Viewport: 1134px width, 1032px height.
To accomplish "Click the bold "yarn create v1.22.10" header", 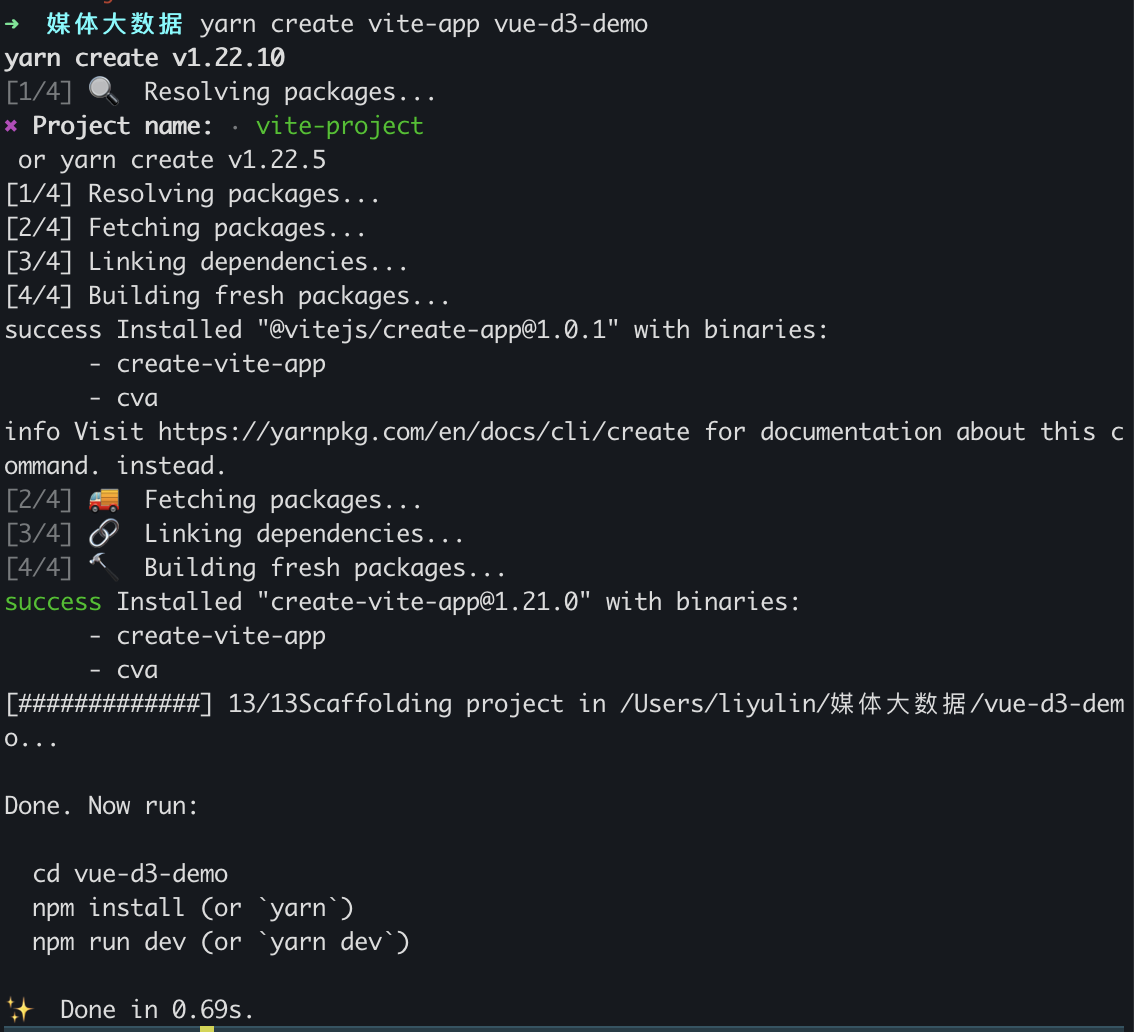I will pyautogui.click(x=144, y=58).
